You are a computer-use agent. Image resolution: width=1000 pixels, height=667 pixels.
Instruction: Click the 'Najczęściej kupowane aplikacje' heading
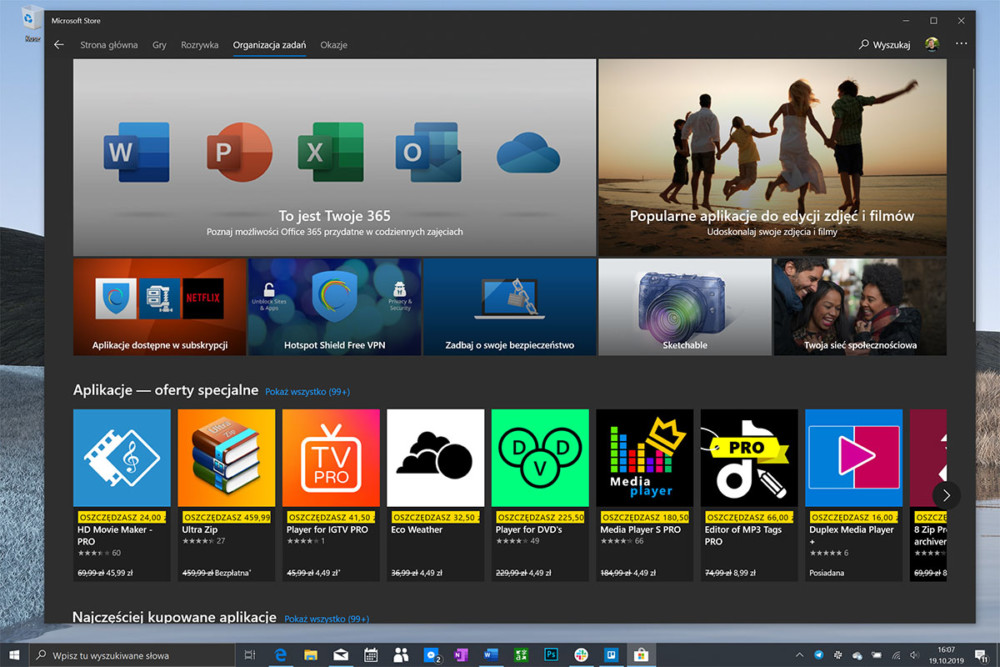[174, 617]
